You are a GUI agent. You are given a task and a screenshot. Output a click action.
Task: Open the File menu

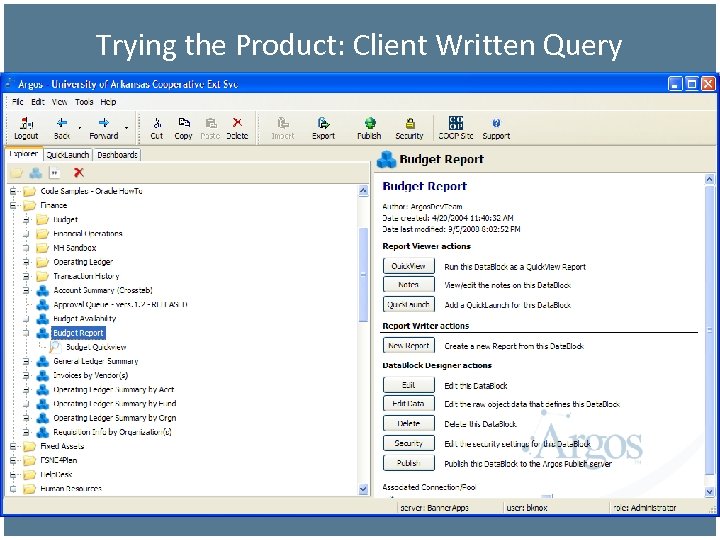point(18,102)
